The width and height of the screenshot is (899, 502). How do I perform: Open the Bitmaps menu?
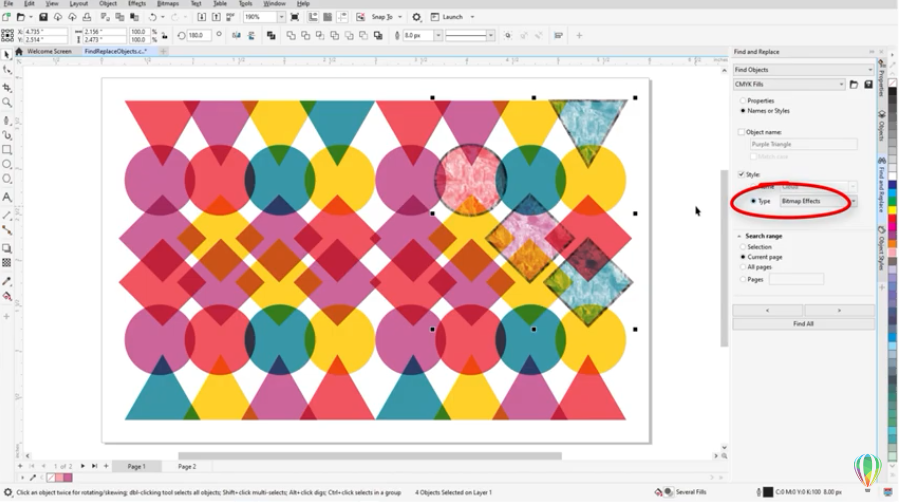[167, 4]
